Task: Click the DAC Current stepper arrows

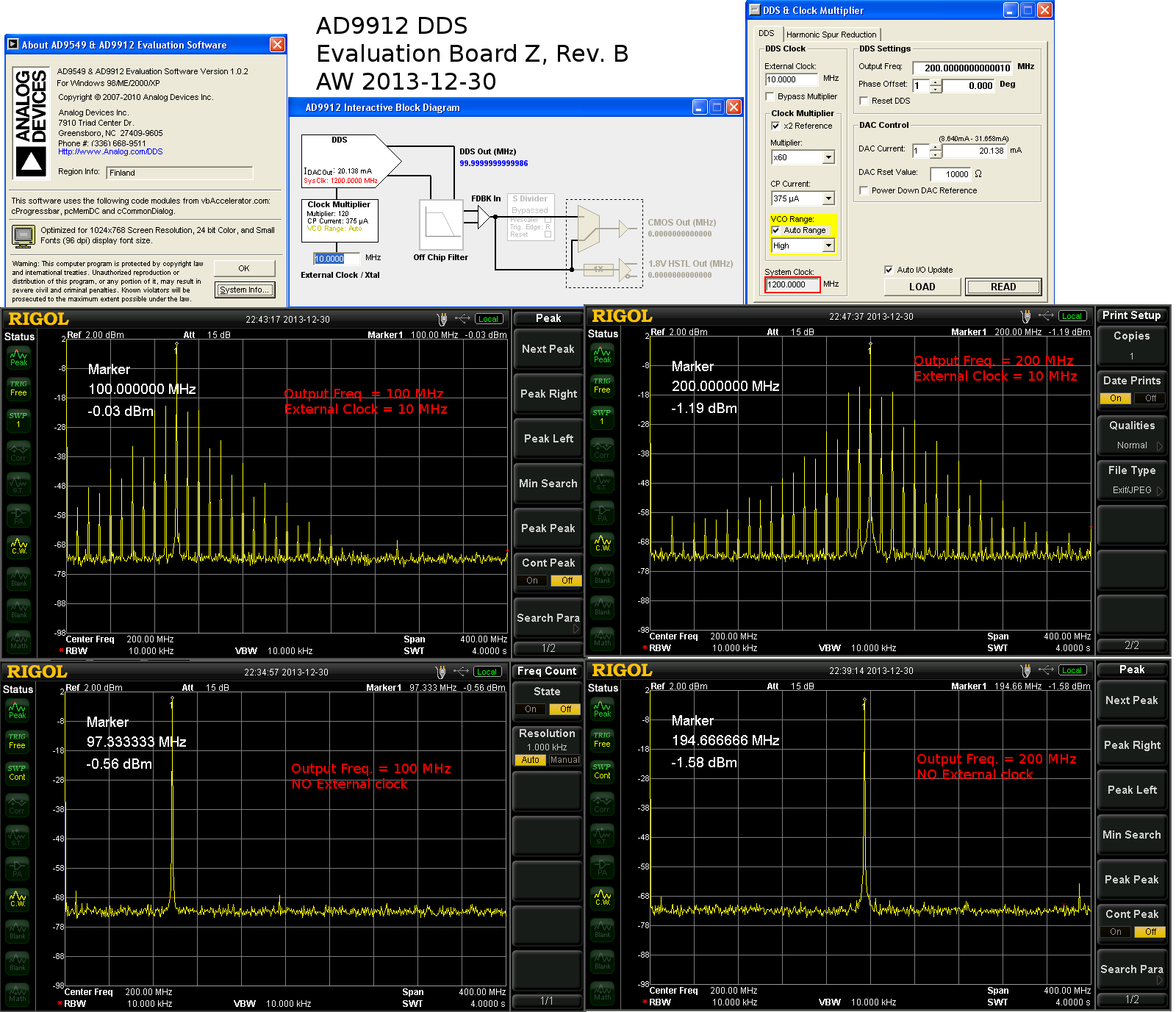Action: coord(936,151)
